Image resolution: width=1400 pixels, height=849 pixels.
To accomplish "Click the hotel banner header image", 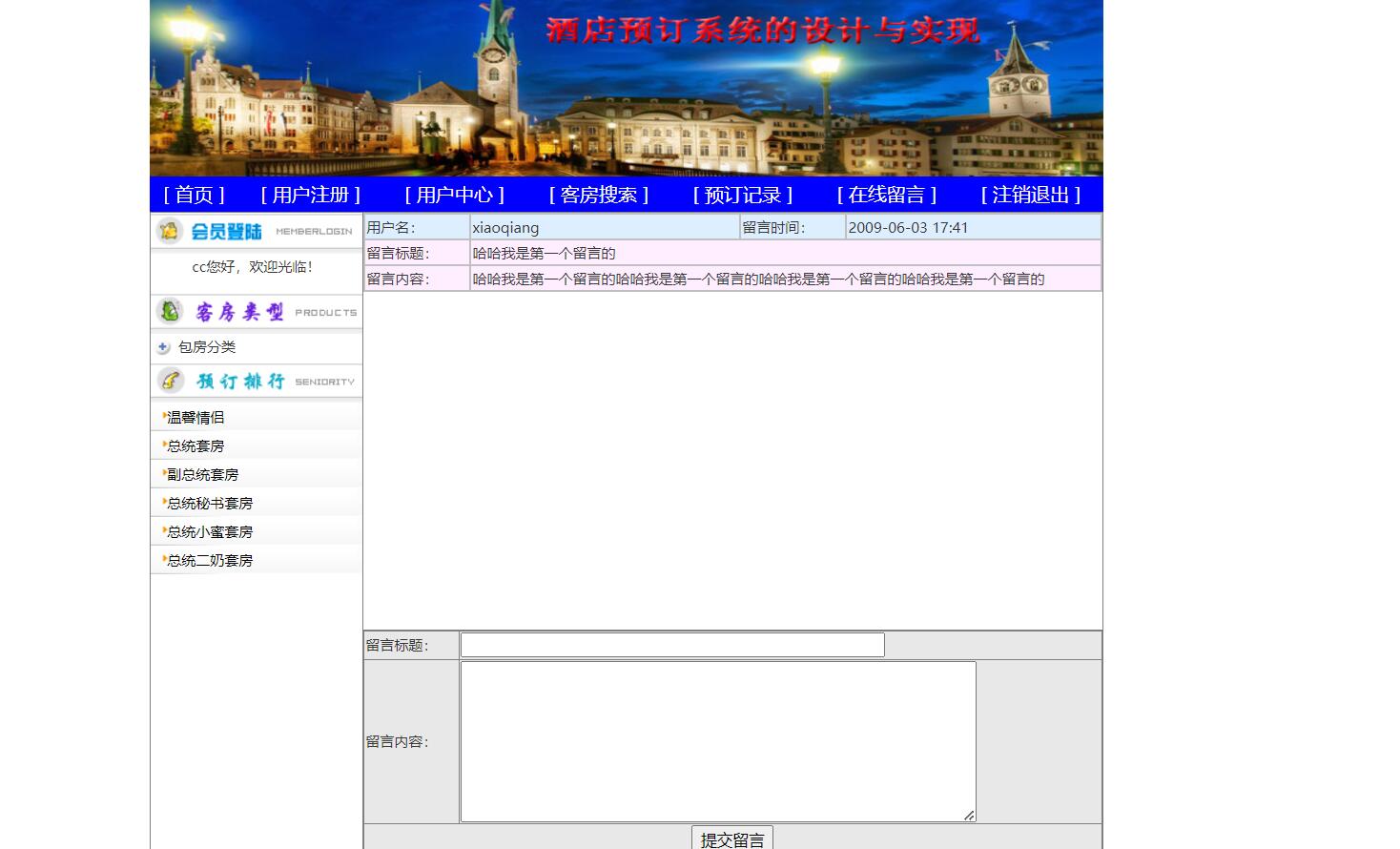I will tap(626, 88).
